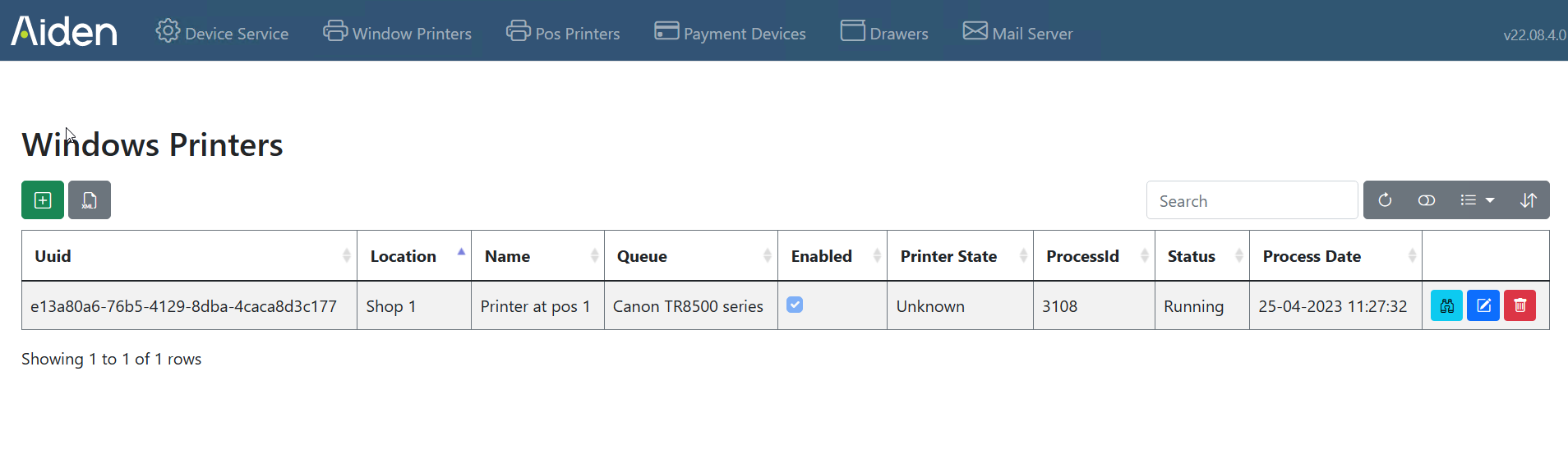Open the Drawers page

[884, 33]
